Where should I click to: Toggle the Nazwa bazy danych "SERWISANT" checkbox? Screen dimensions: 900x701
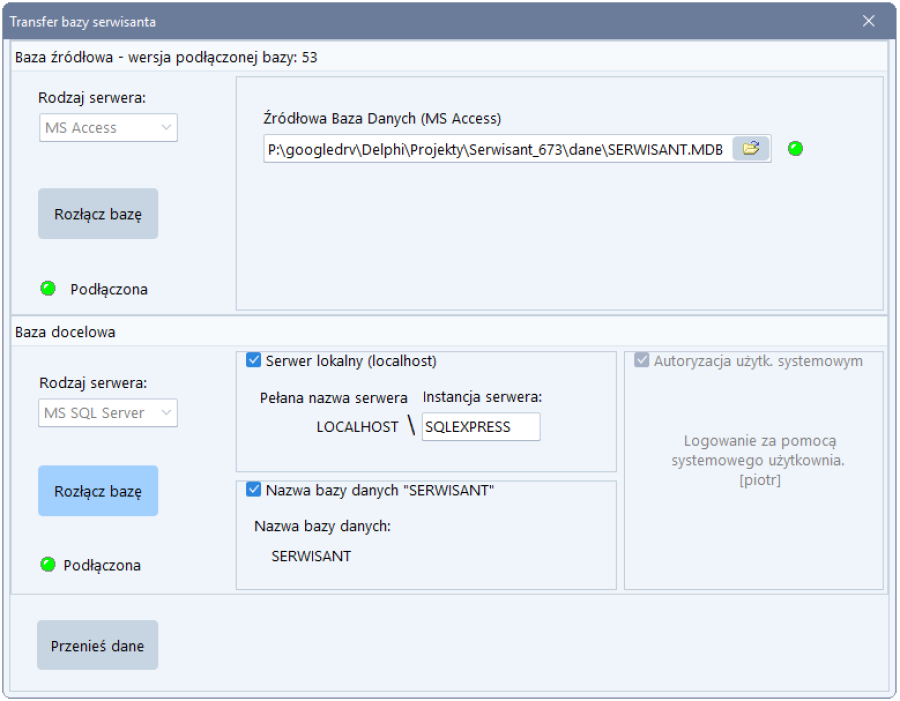tap(254, 490)
